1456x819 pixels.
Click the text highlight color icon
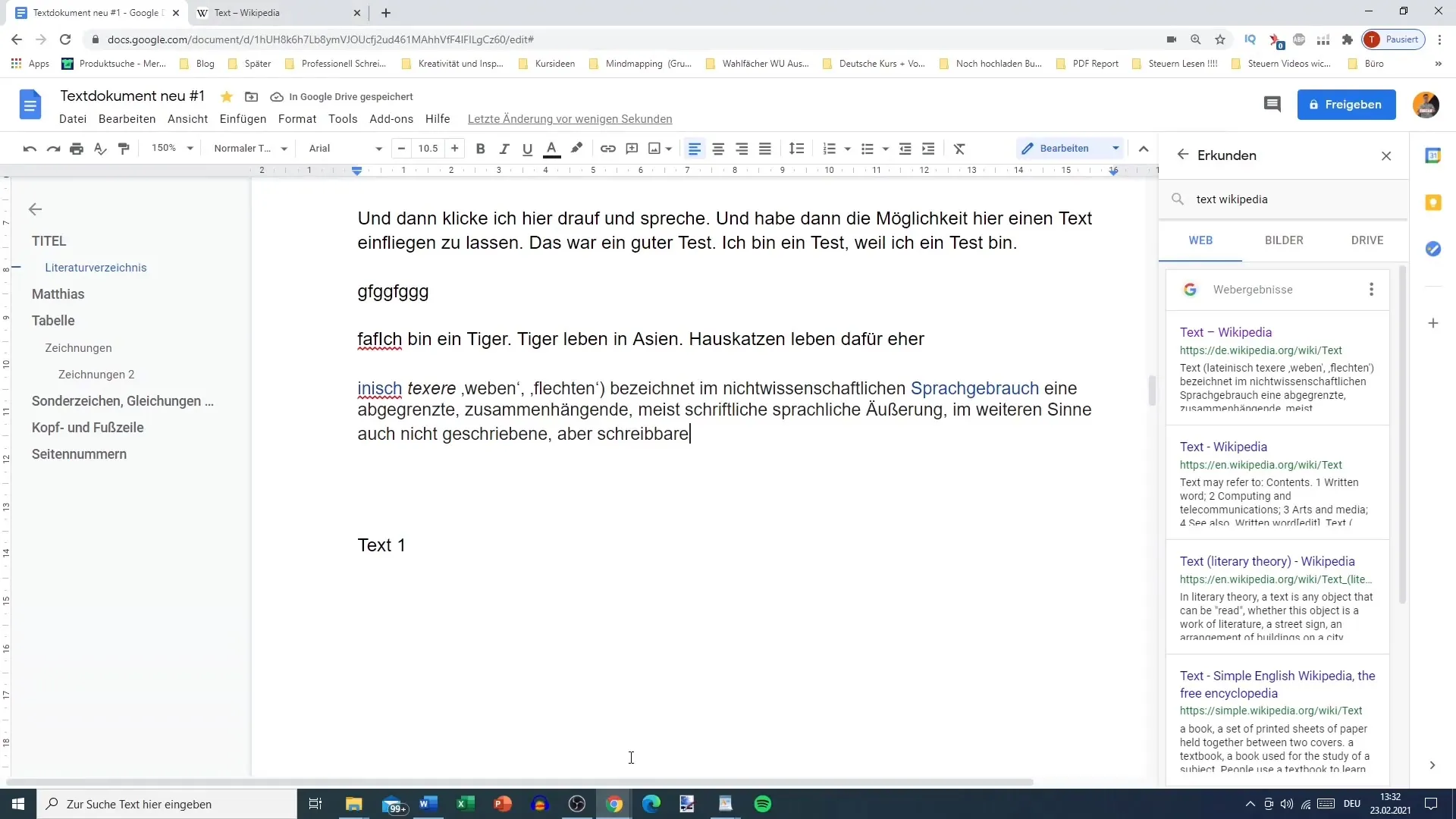click(577, 148)
